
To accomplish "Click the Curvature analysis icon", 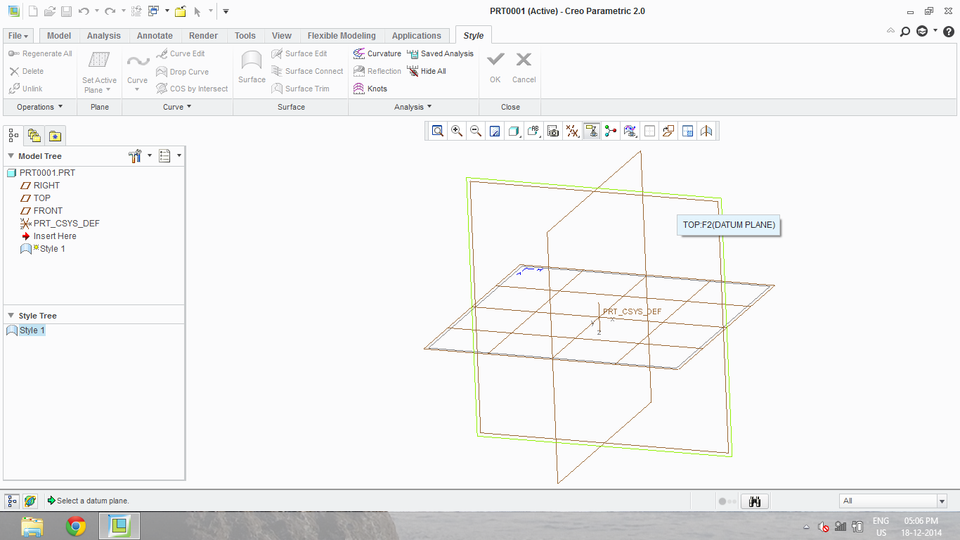I will tap(359, 54).
